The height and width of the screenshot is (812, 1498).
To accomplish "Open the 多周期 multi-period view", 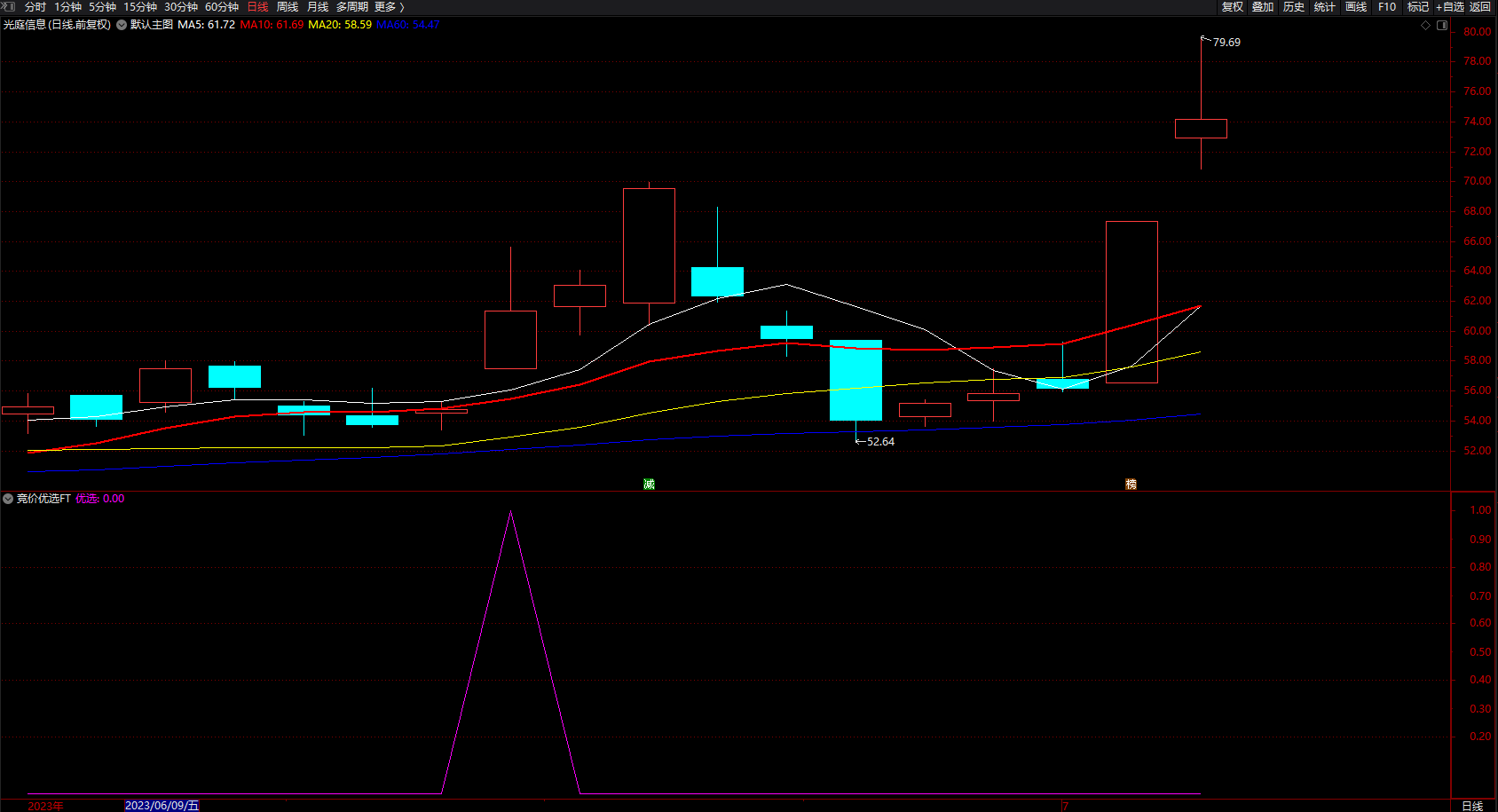I will tap(352, 7).
